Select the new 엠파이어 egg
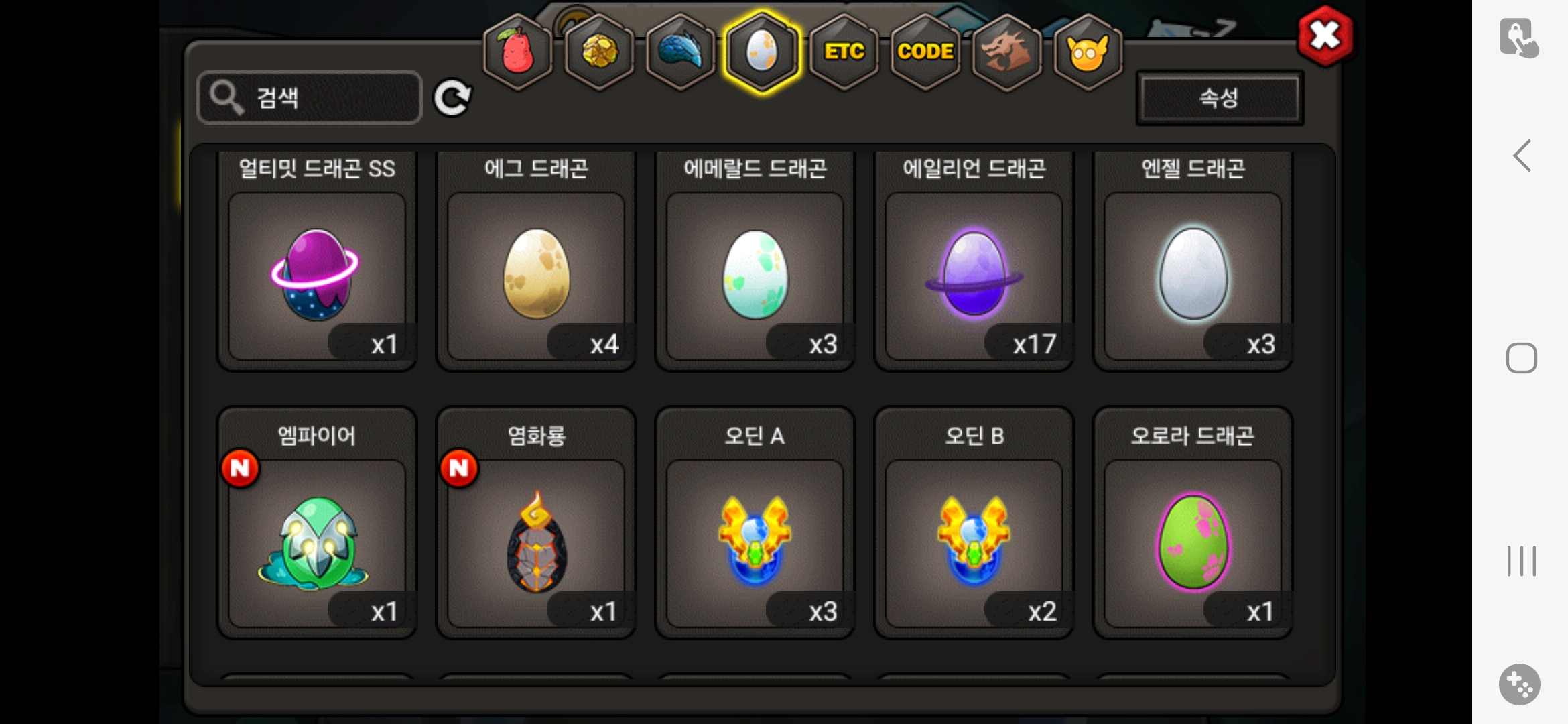The image size is (1568, 724). [317, 523]
